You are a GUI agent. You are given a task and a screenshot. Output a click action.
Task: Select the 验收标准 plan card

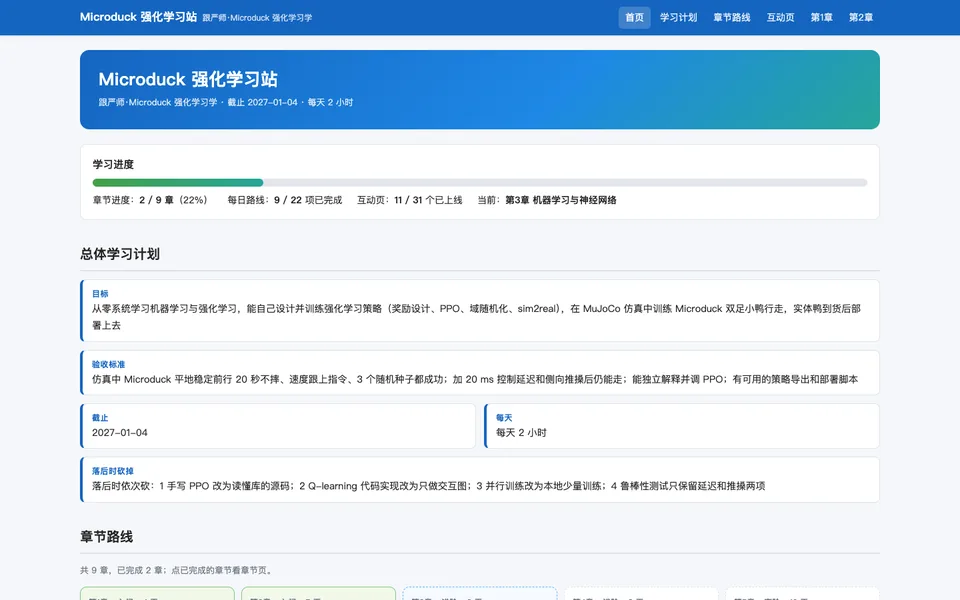point(479,372)
